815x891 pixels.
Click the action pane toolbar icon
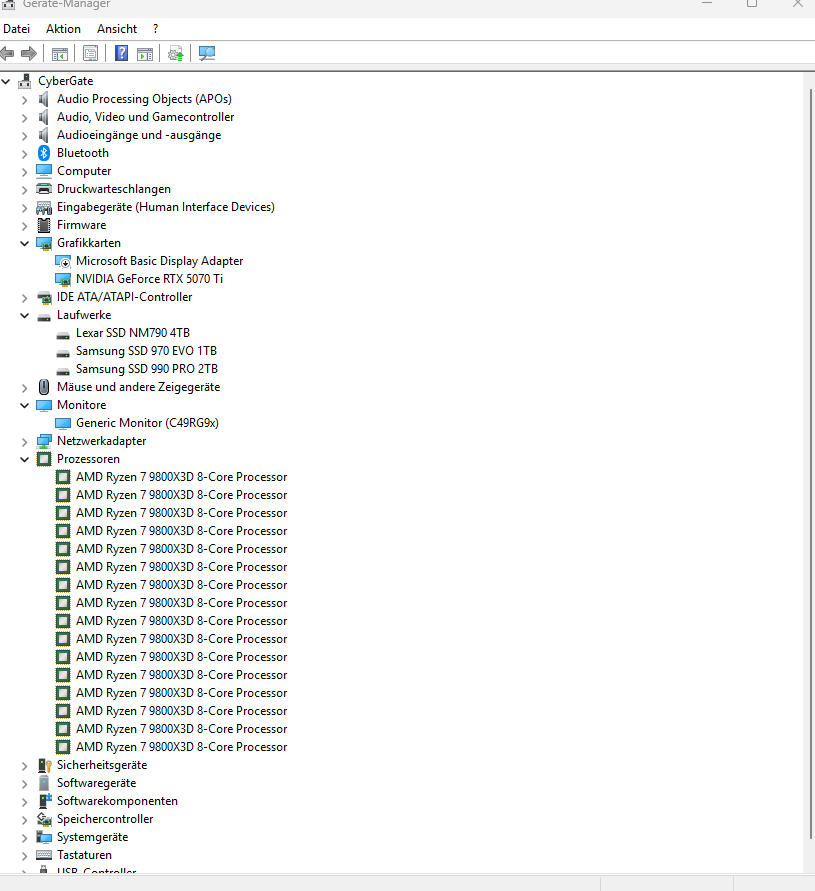145,54
